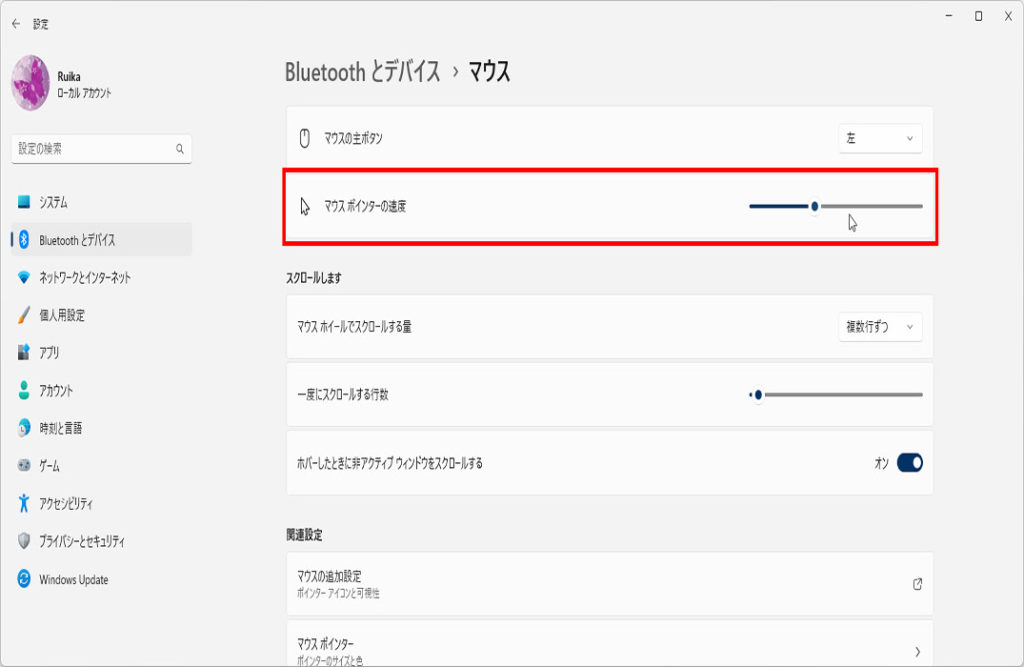Toggle ホバー時に非アクティブ ウィンドウをスクロール switch

pyautogui.click(x=909, y=462)
